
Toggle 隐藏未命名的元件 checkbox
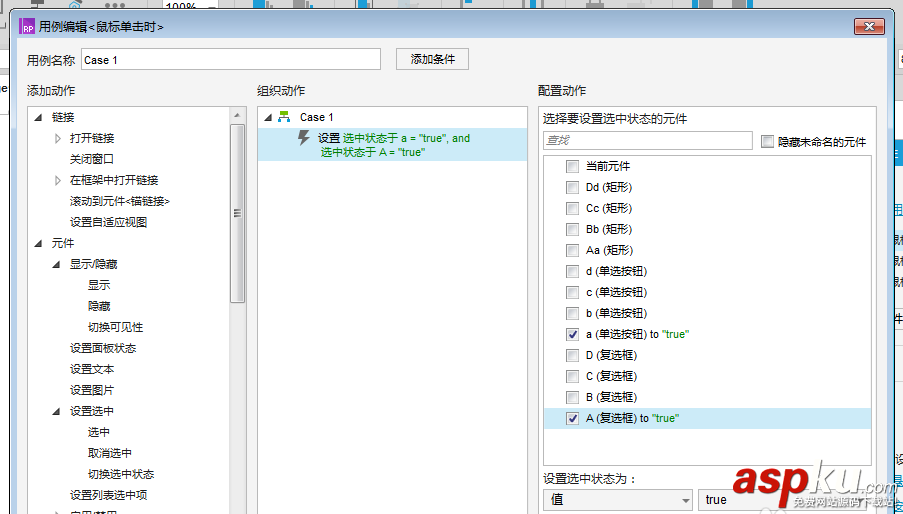pos(767,142)
